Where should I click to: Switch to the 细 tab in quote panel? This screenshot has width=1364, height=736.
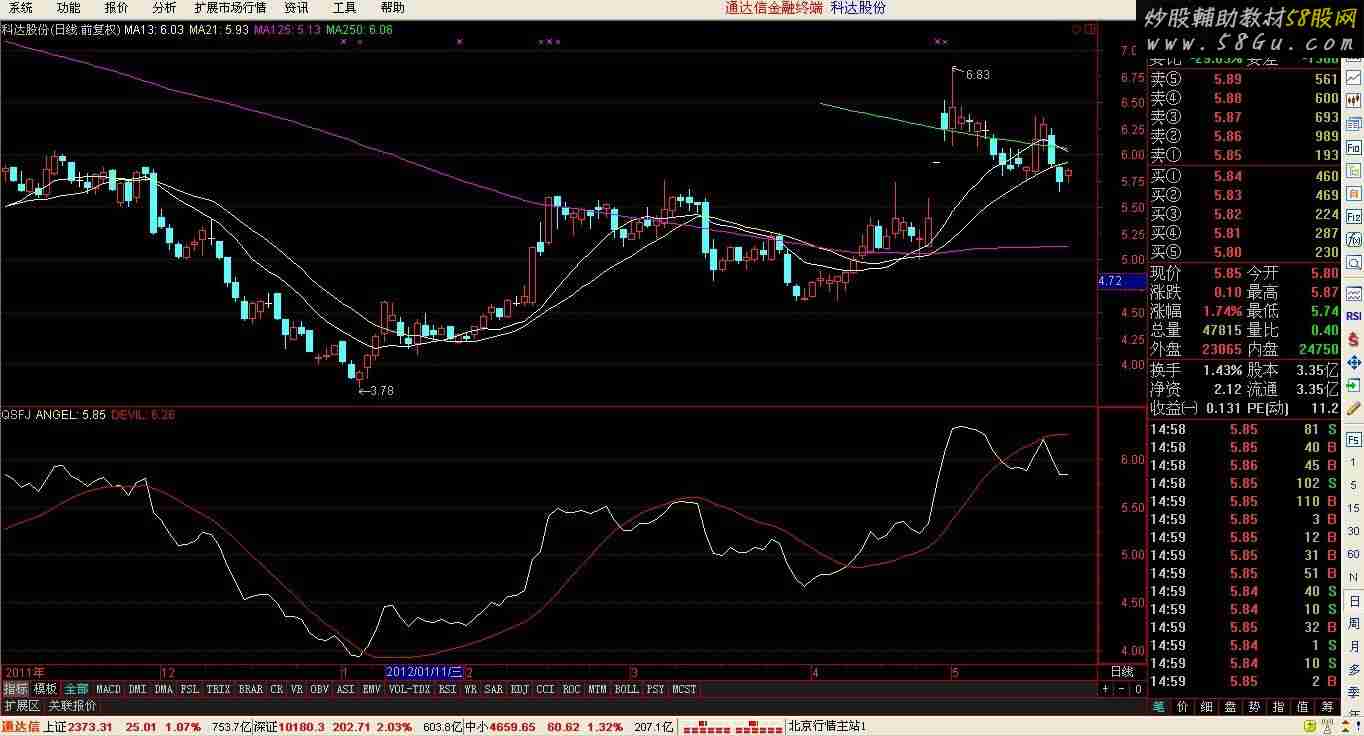point(1206,706)
